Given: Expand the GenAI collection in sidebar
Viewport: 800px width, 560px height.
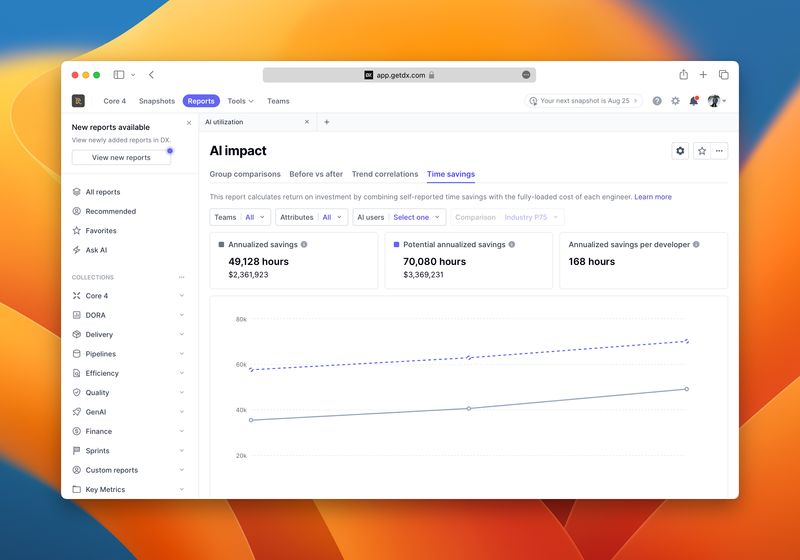Looking at the screenshot, I should coord(181,412).
